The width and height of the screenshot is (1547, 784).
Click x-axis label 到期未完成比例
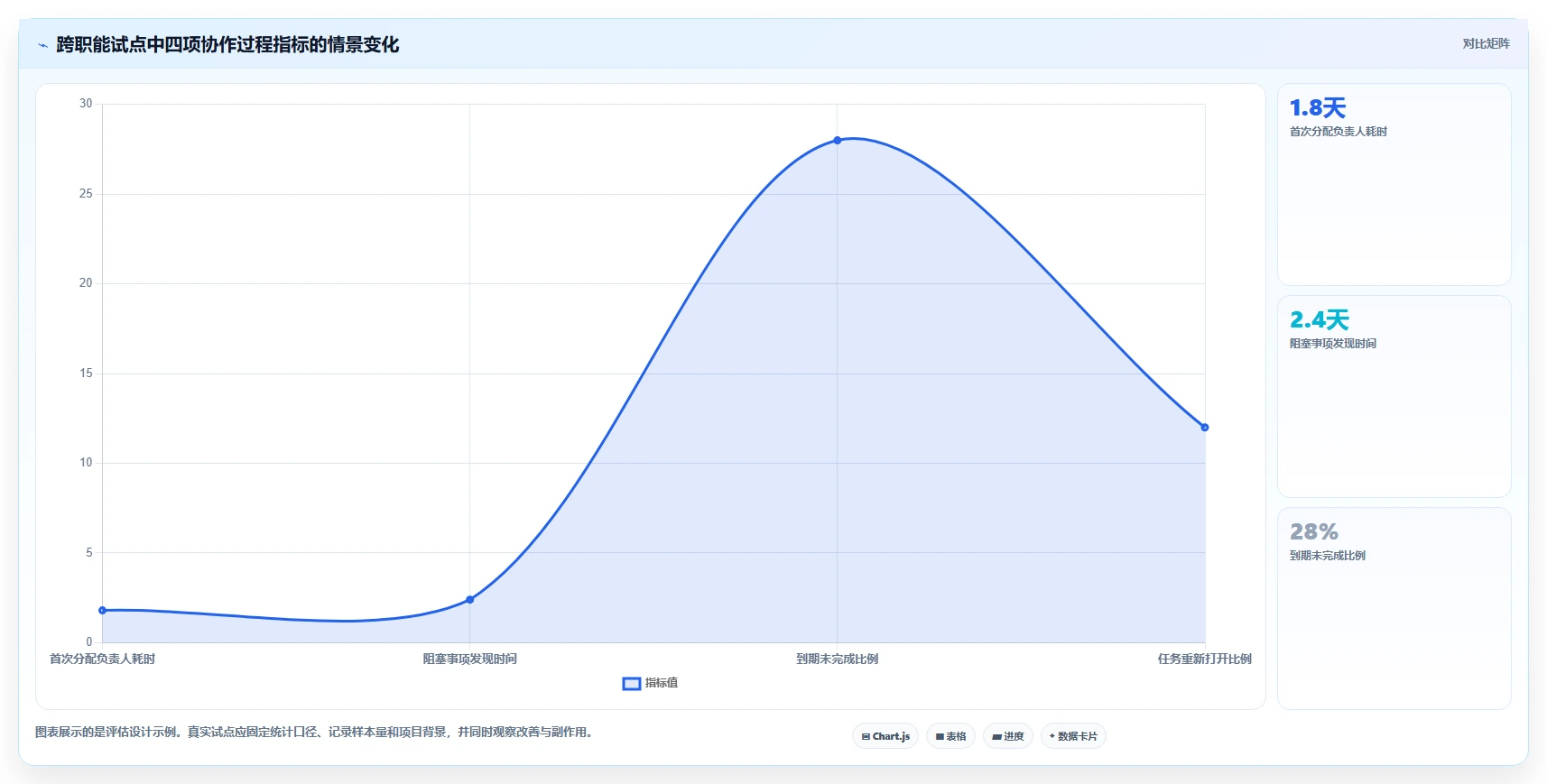(x=837, y=659)
